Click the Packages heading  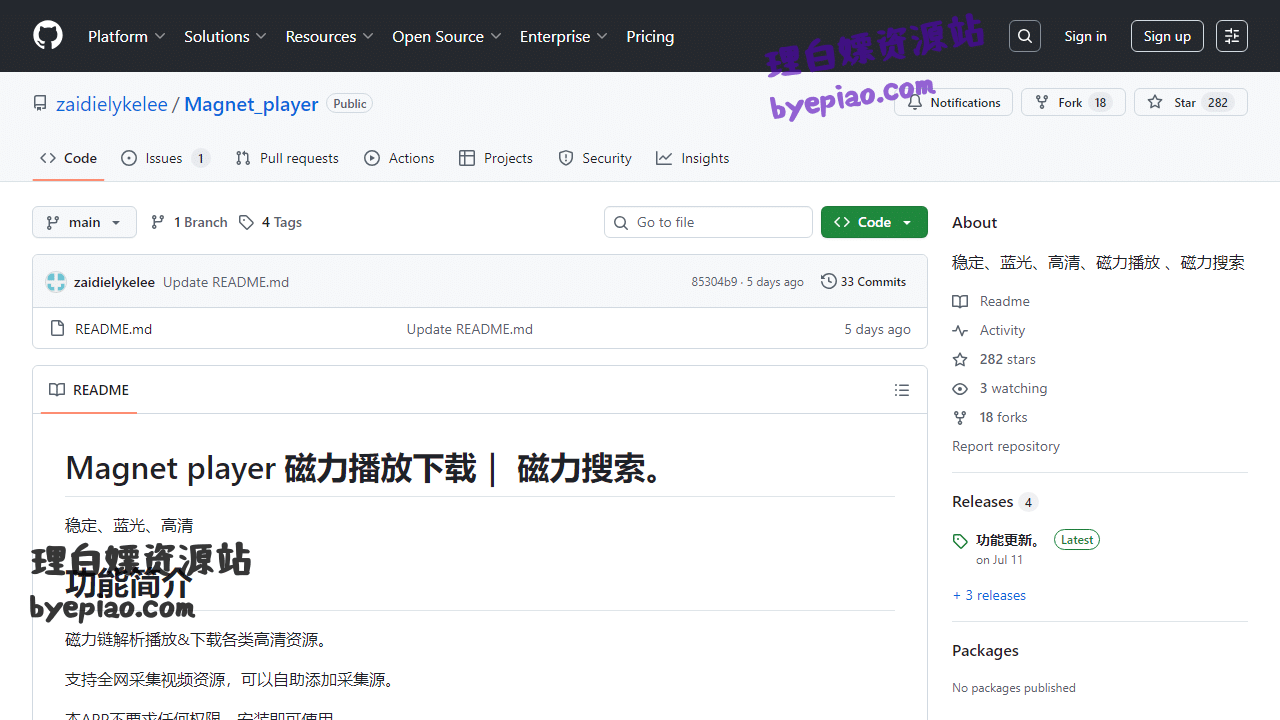pos(985,650)
